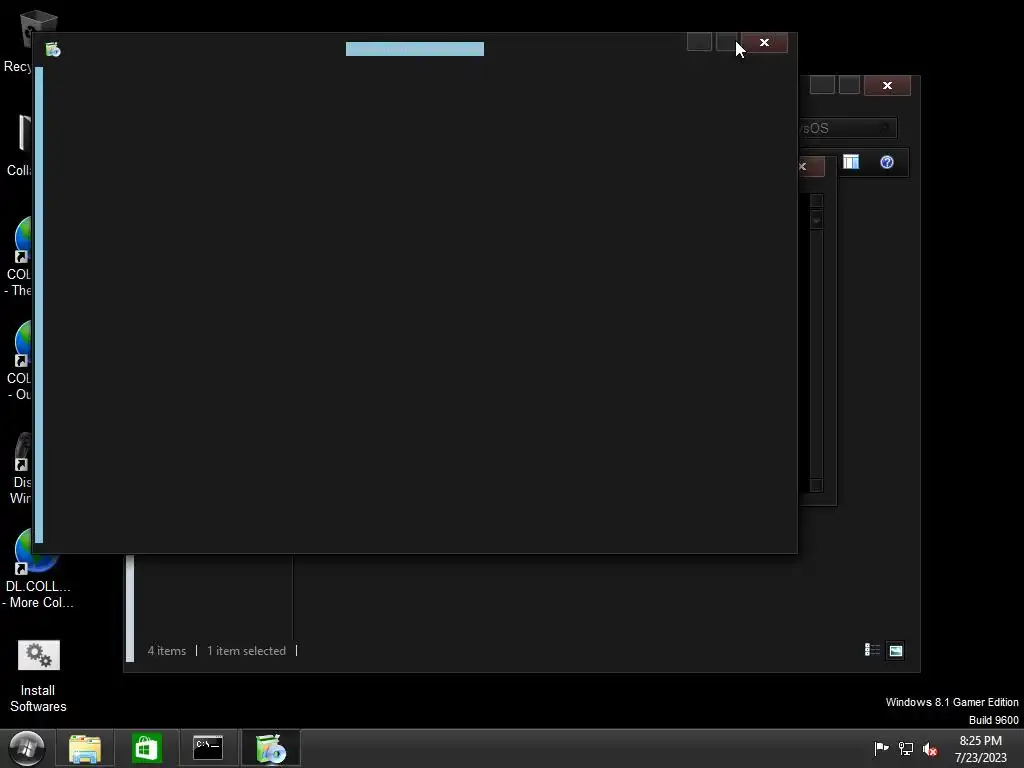Click the installer icon in front window title bar

[53, 50]
